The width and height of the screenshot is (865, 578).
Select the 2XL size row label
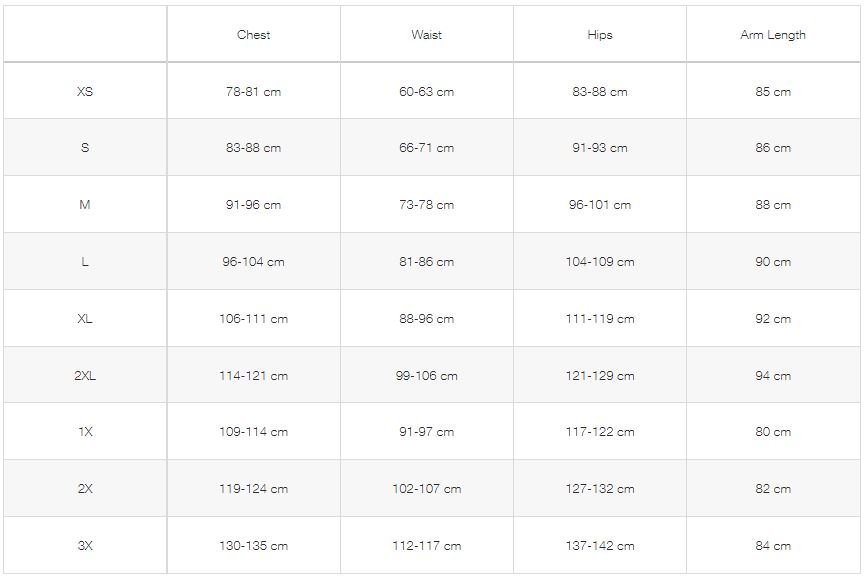[85, 376]
